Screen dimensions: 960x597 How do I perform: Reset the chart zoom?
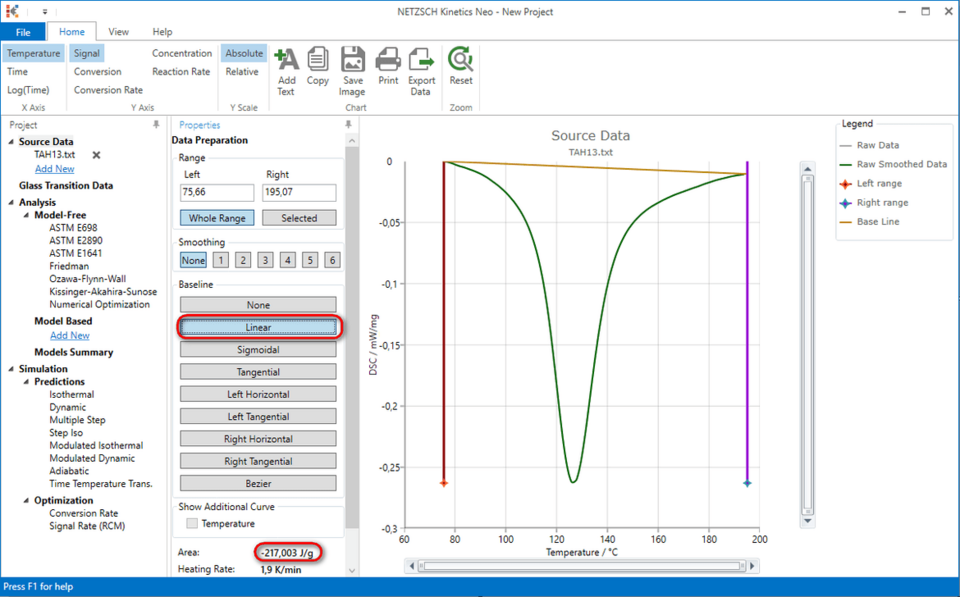[x=460, y=66]
